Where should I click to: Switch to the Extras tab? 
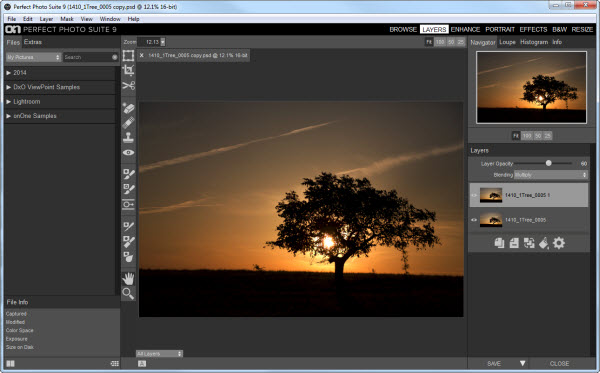click(x=33, y=42)
